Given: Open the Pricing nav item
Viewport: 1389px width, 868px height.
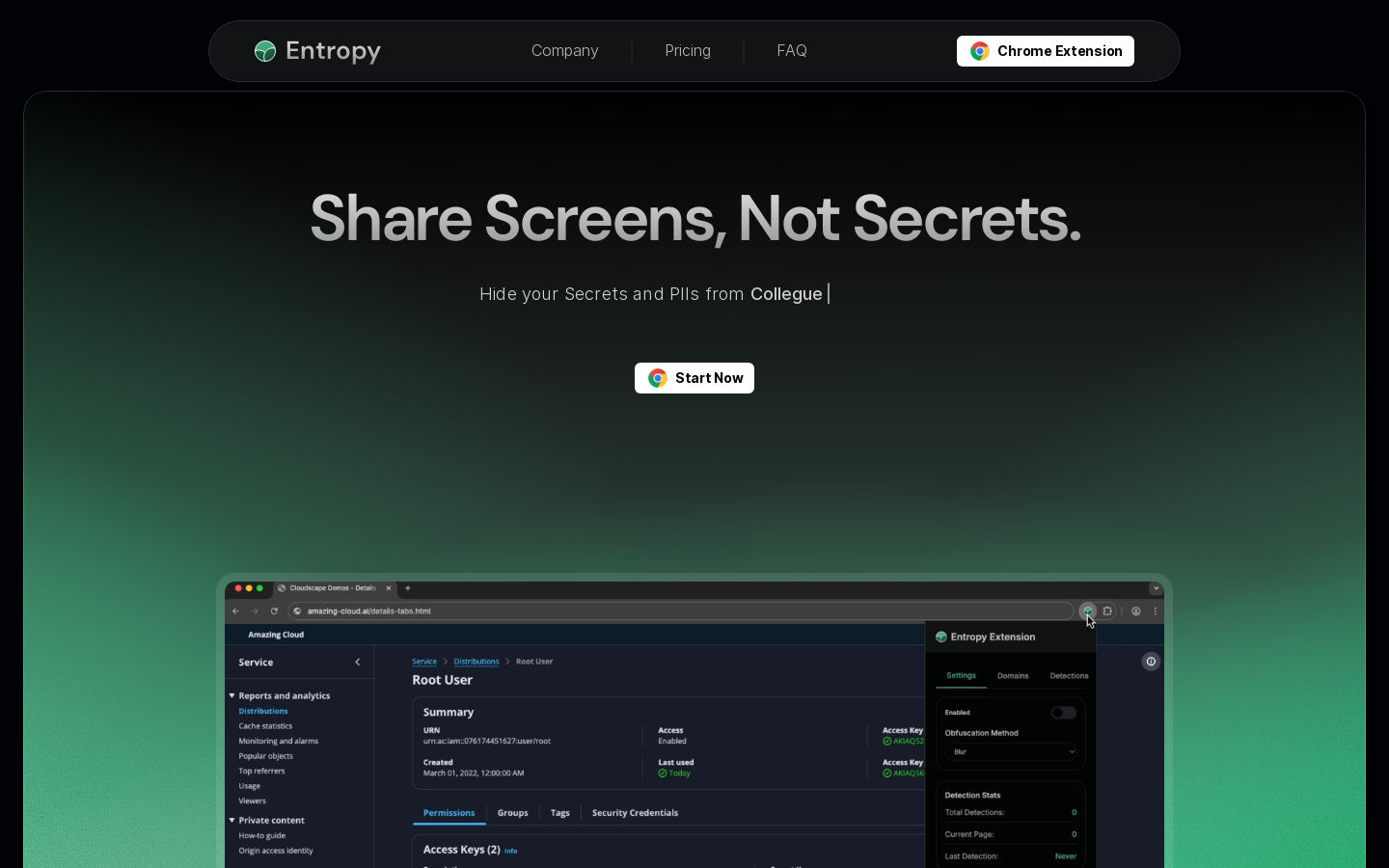Looking at the screenshot, I should [x=688, y=51].
